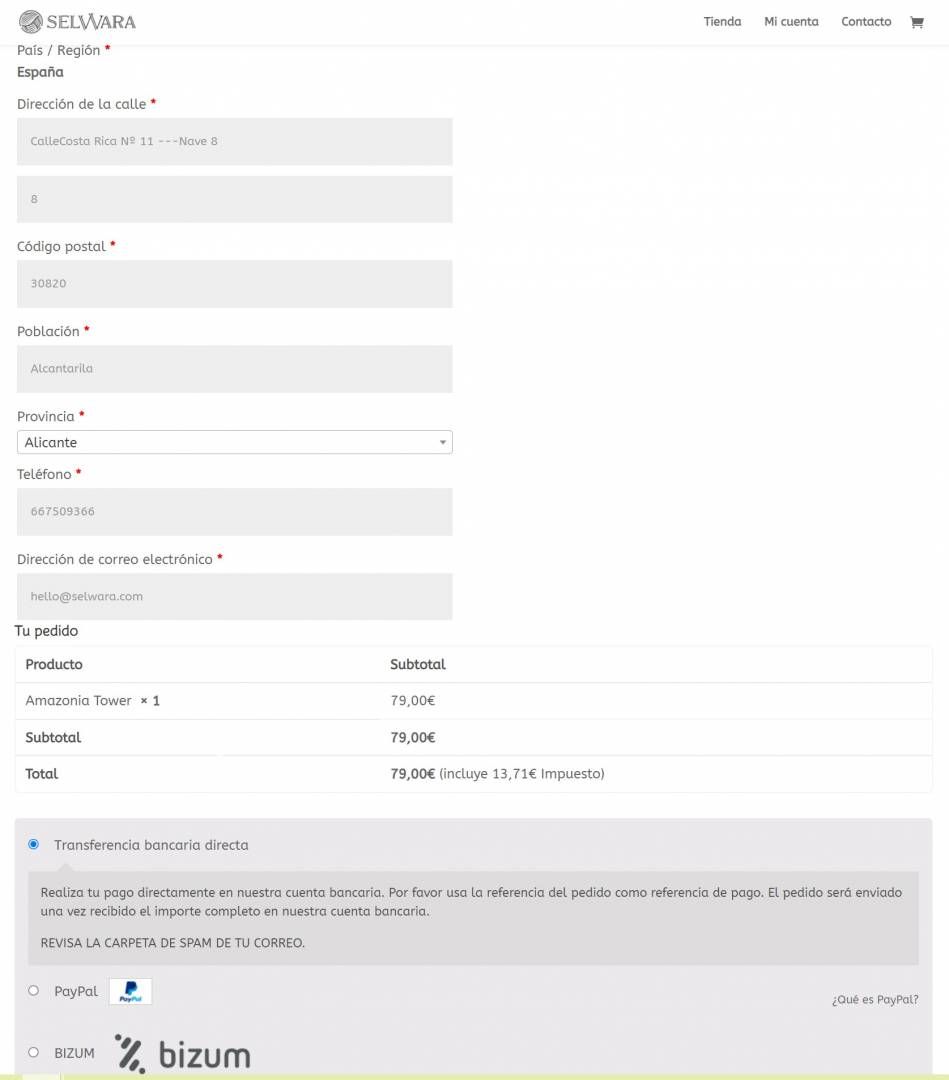Edit the Código postal field
Screen dimensions: 949x1080
point(235,284)
